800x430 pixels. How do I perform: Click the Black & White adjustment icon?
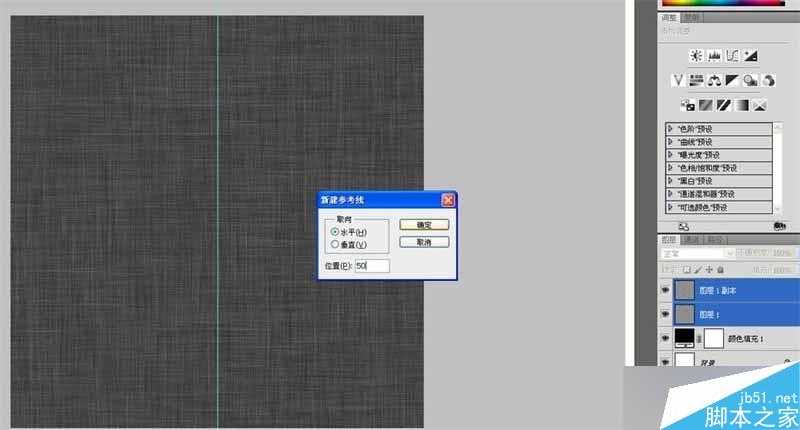(732, 80)
